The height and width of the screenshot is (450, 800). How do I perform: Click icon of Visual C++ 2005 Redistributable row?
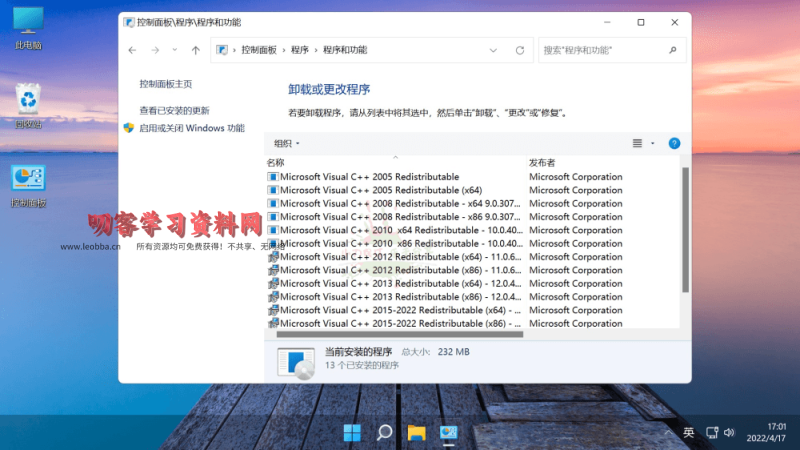273,177
